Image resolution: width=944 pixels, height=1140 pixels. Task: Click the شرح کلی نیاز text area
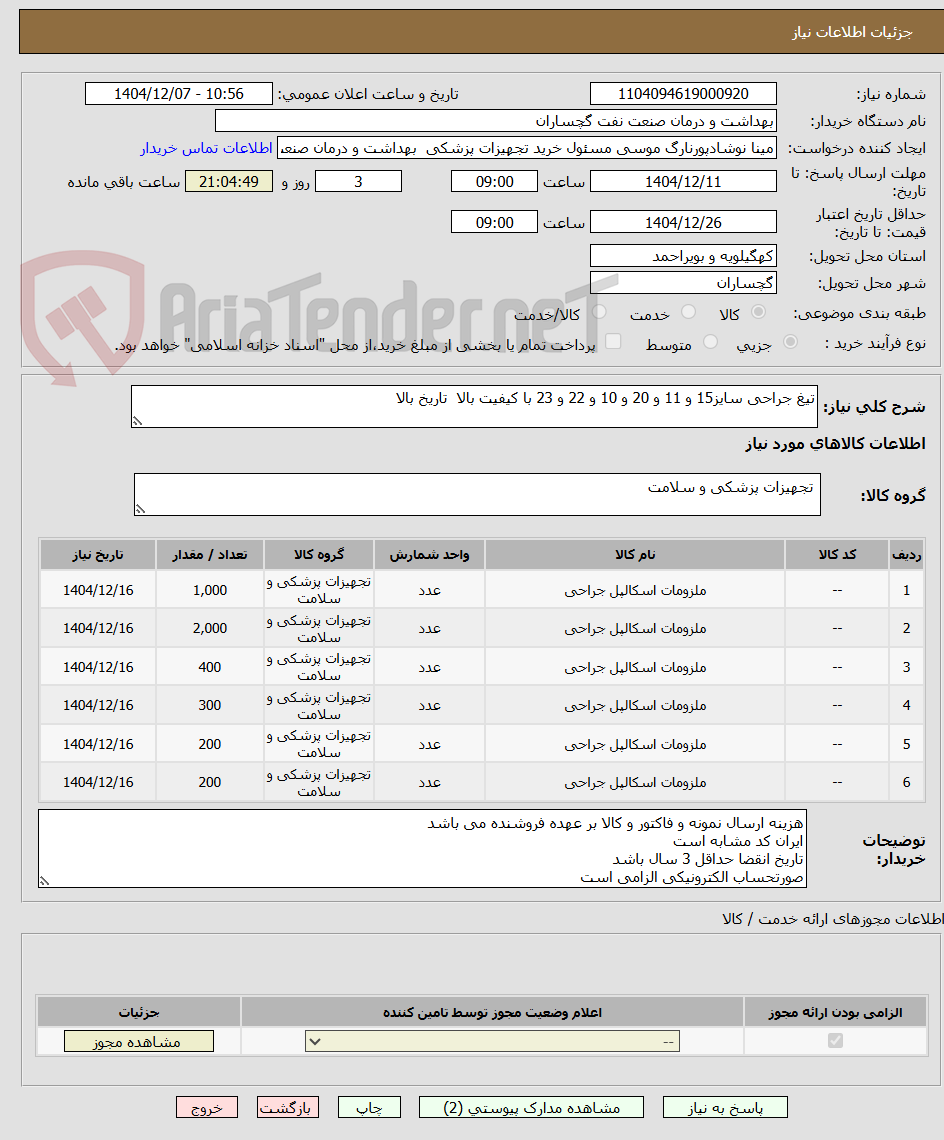pos(474,406)
